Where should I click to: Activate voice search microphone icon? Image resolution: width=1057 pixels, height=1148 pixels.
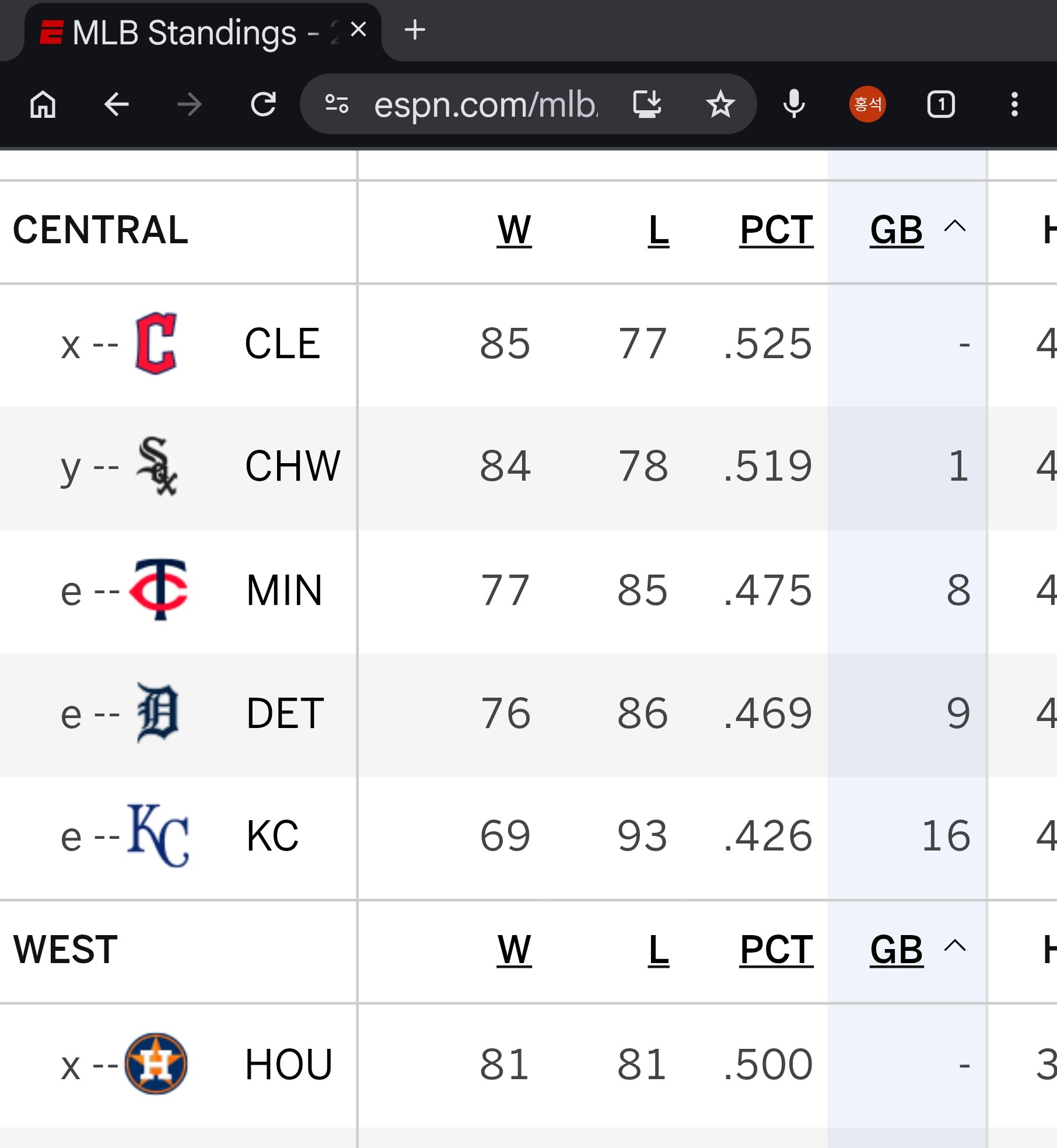(x=794, y=104)
